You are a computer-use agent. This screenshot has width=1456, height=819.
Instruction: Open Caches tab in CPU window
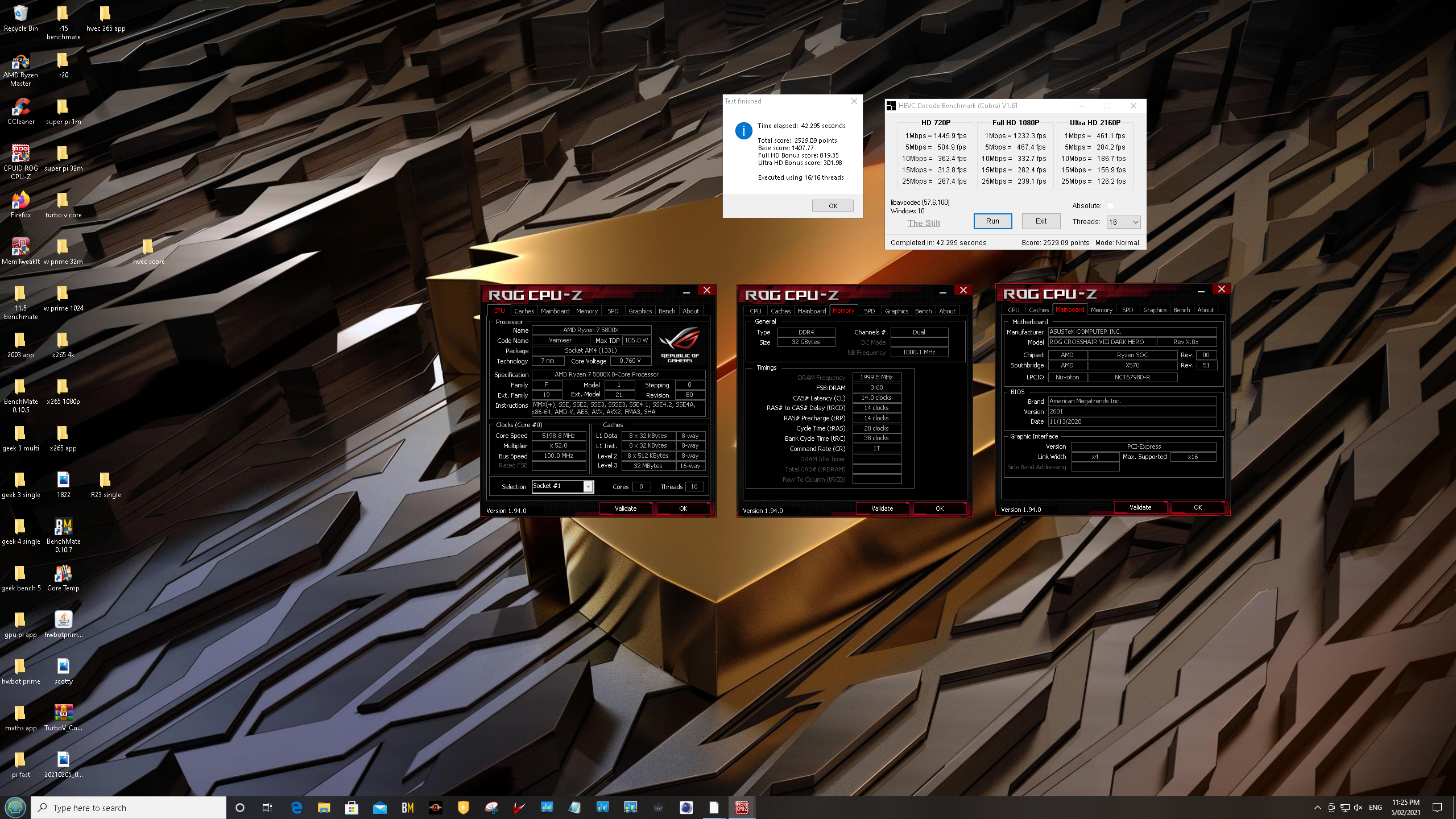pyautogui.click(x=524, y=311)
